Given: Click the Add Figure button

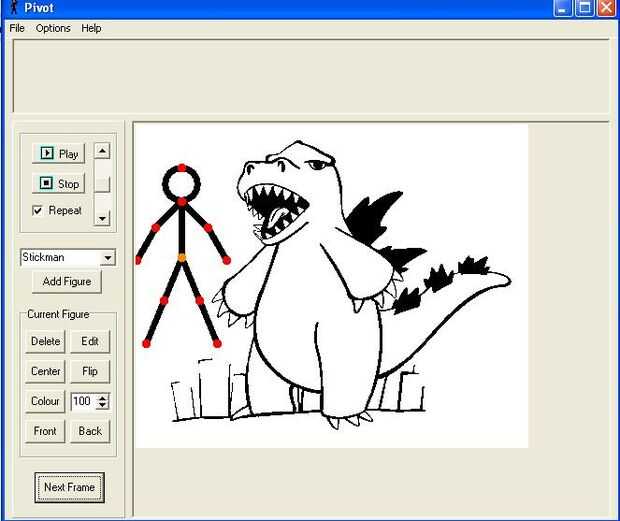Looking at the screenshot, I should point(67,281).
